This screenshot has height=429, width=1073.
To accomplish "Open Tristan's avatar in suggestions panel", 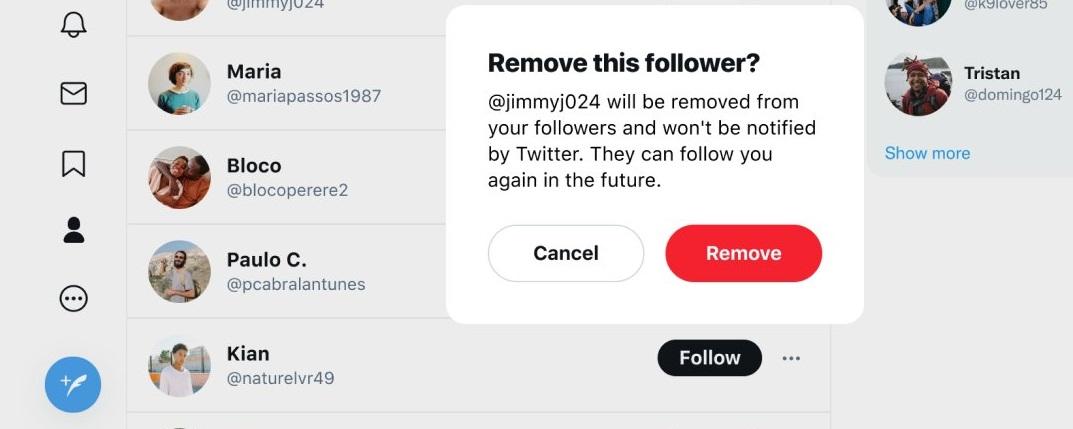I will pos(918,84).
